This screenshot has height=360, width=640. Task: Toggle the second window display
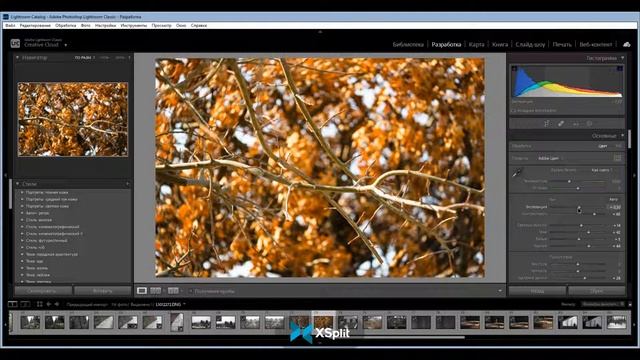25,304
